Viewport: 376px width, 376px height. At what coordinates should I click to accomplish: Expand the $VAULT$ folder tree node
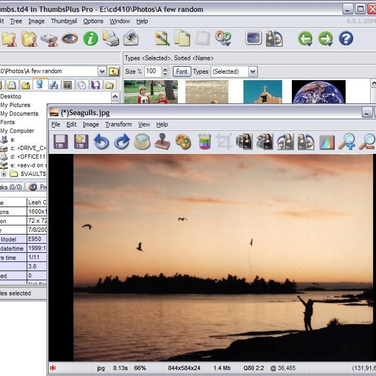pyautogui.click(x=4, y=174)
